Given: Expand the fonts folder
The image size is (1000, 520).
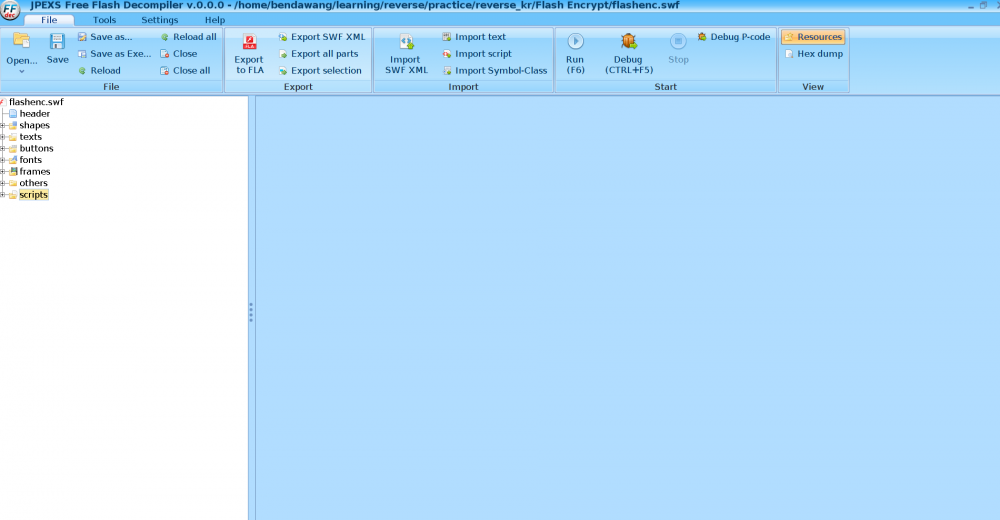Looking at the screenshot, I should [x=3, y=160].
